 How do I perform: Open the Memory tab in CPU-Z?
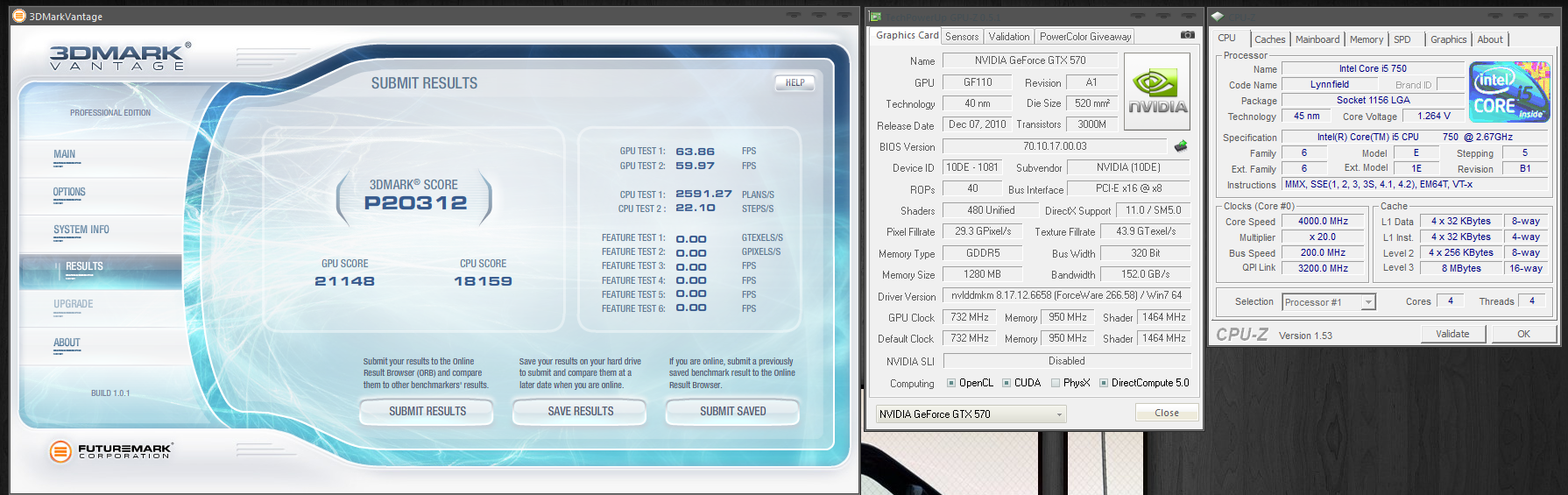[x=1366, y=39]
